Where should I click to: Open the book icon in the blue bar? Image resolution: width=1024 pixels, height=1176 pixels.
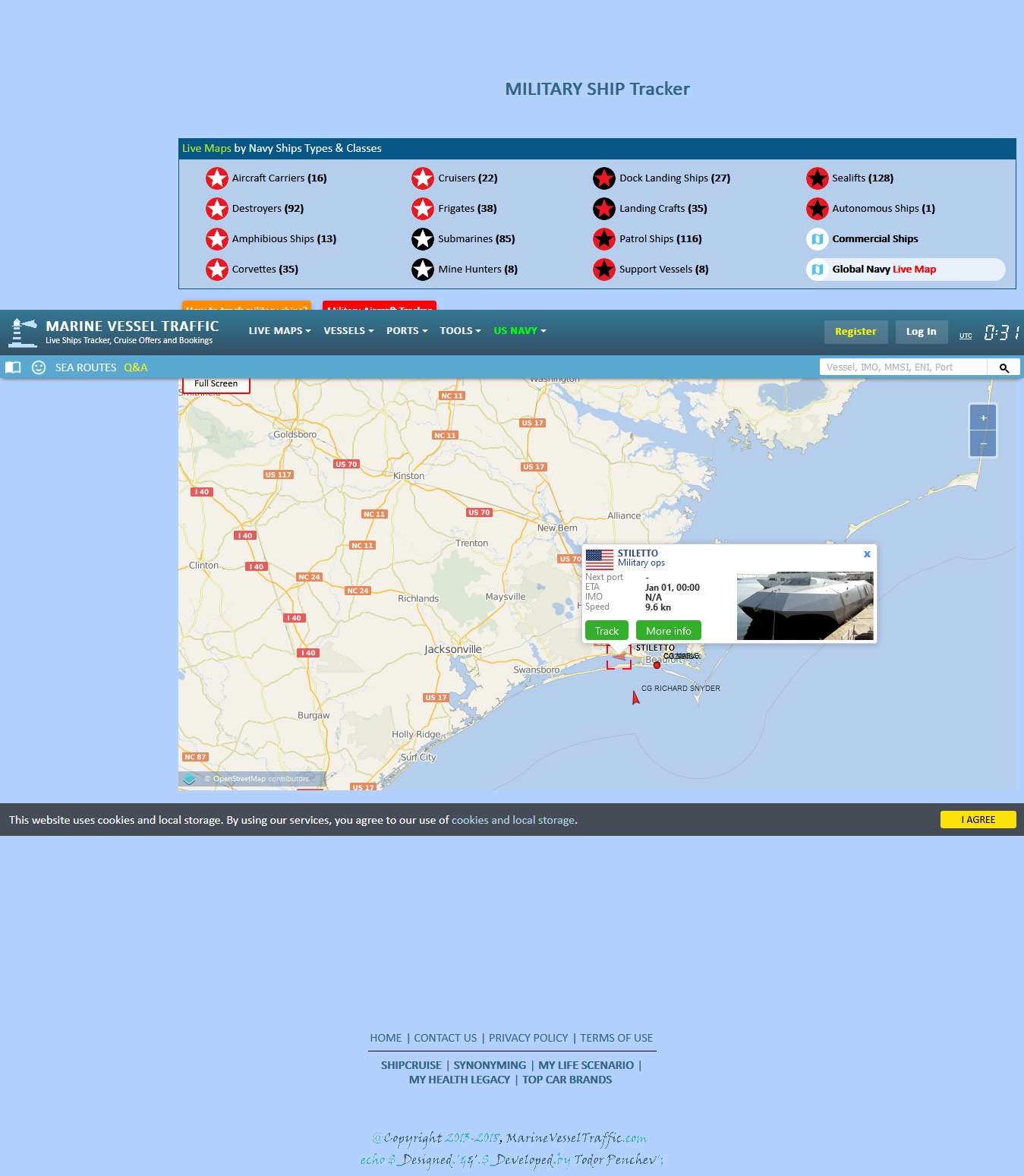coord(13,367)
